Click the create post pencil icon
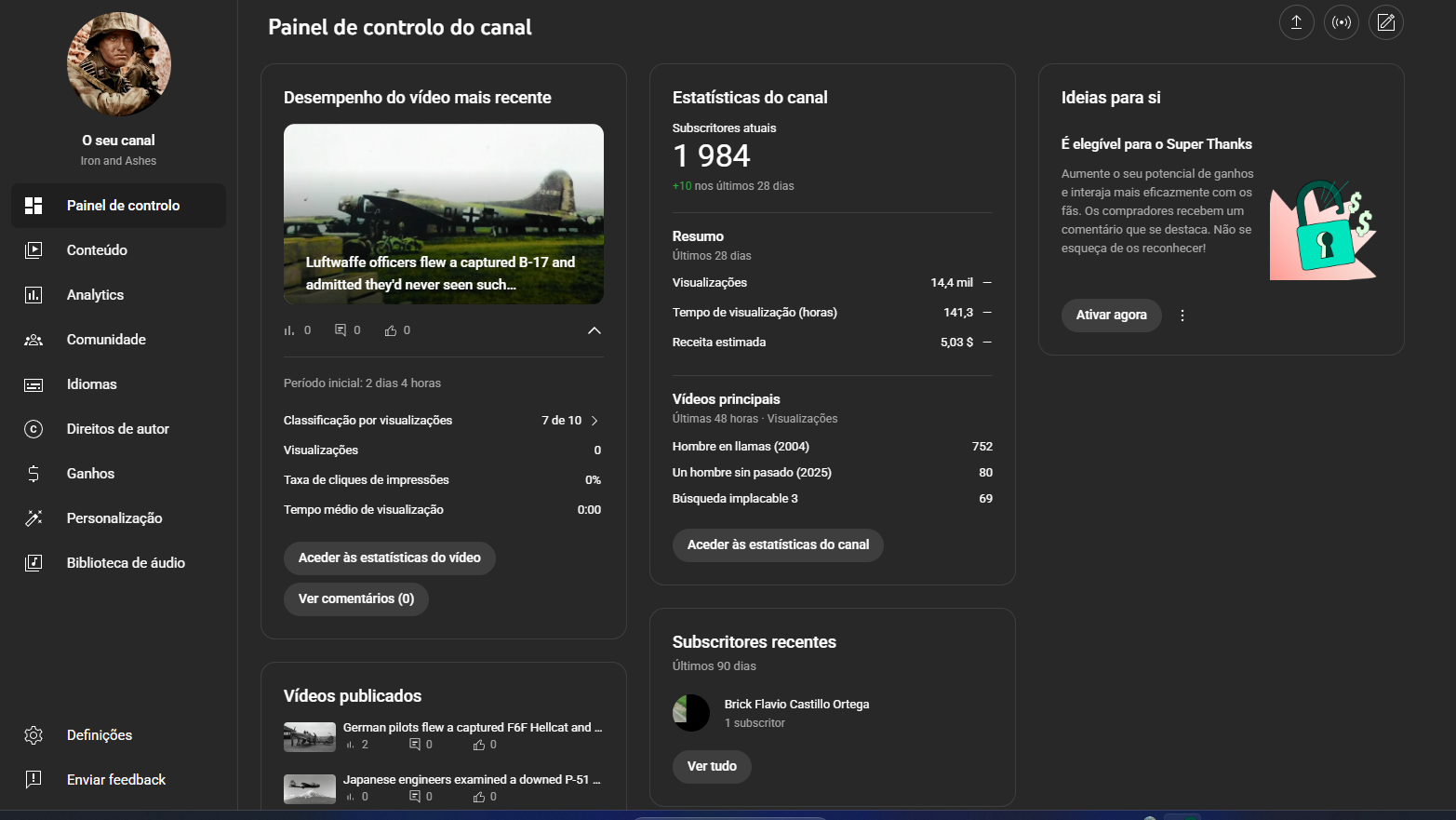Viewport: 1456px width, 820px height. point(1385,22)
